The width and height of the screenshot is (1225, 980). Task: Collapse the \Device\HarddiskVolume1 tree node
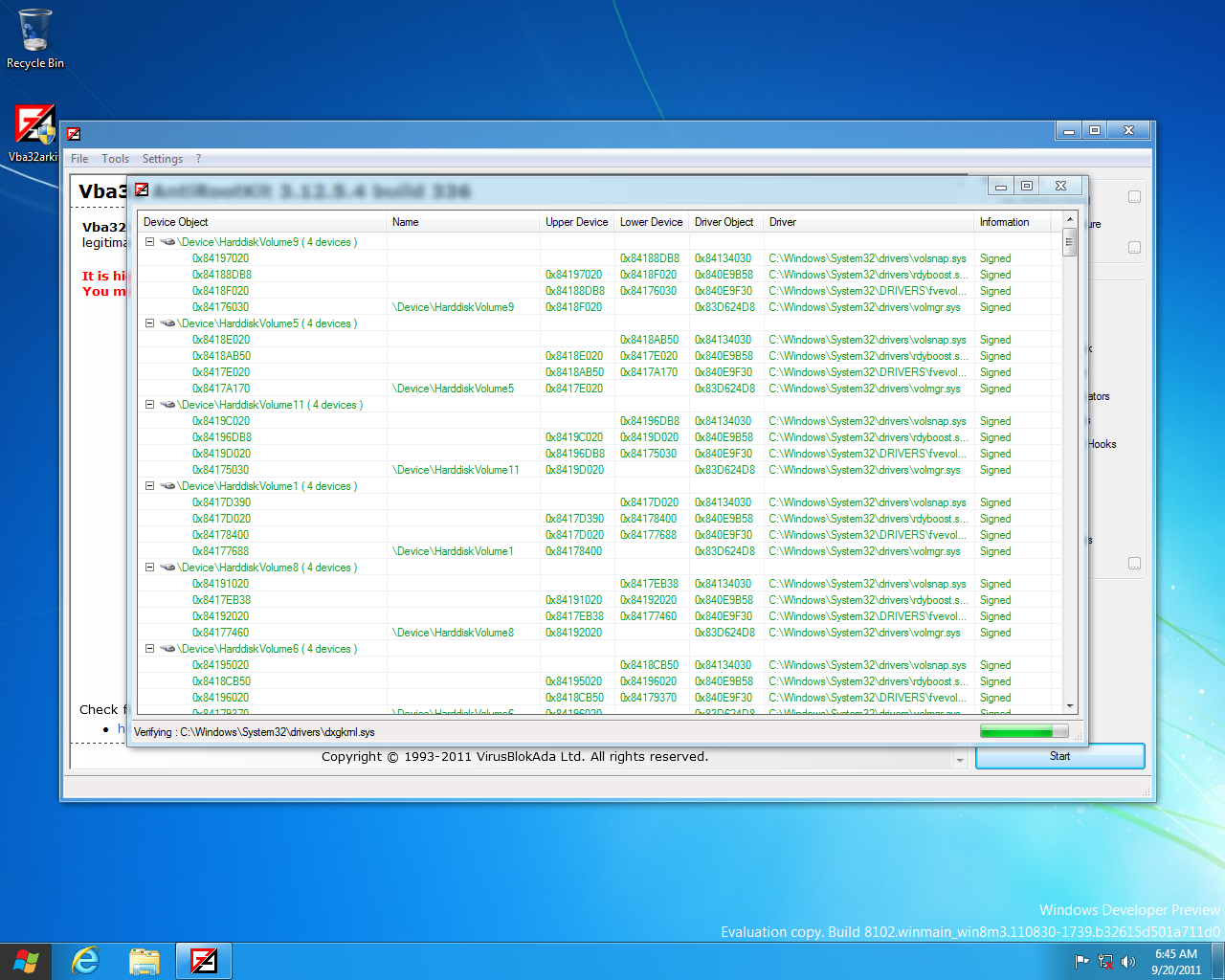click(150, 486)
